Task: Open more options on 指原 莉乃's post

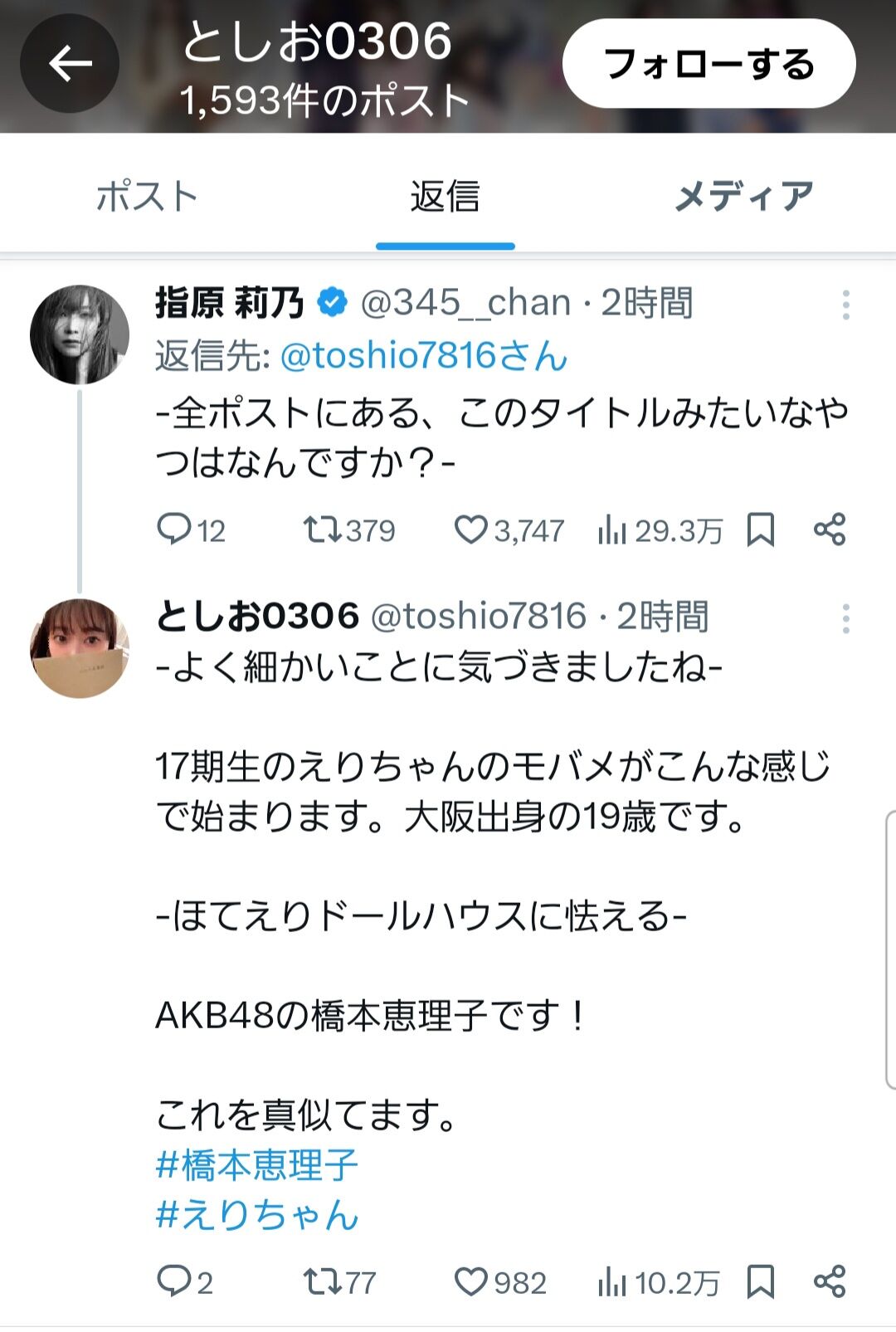Action: pyautogui.click(x=845, y=305)
